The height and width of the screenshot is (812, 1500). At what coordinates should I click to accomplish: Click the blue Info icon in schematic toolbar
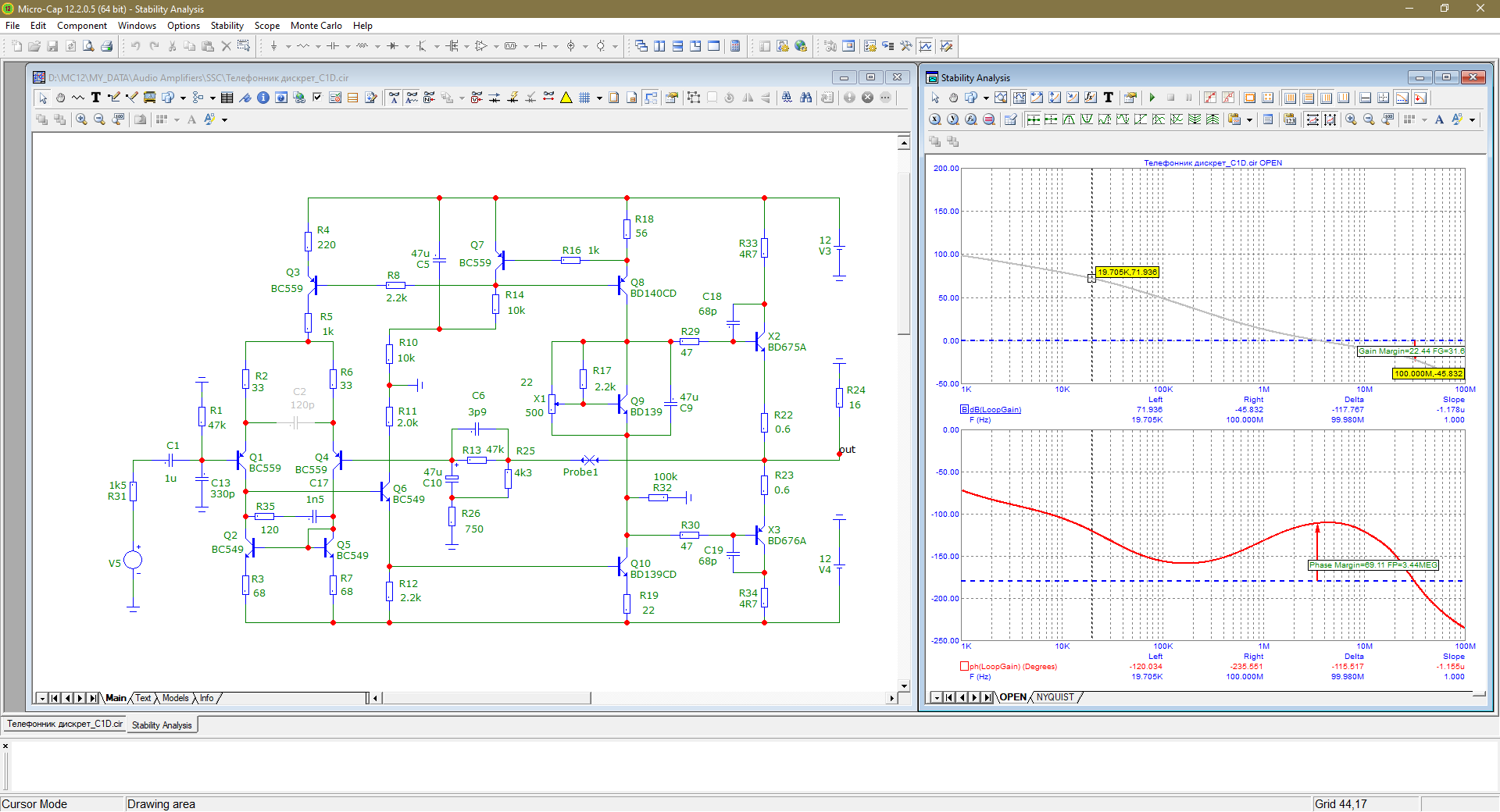coord(263,98)
